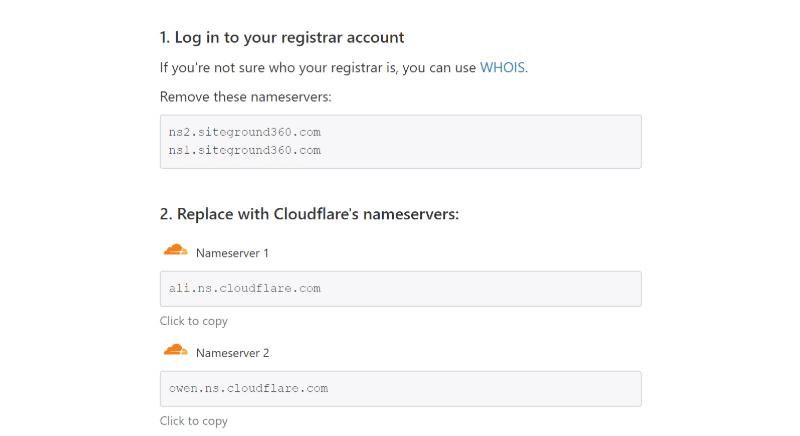Screen dimensions: 800x436
Task: Click the Cloudflare cloud icon beside Nameserver 2
Action: 175,351
